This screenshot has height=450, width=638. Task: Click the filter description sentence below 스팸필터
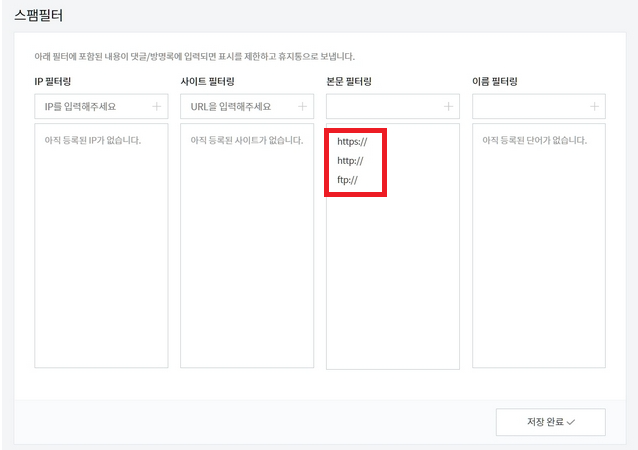[x=194, y=56]
